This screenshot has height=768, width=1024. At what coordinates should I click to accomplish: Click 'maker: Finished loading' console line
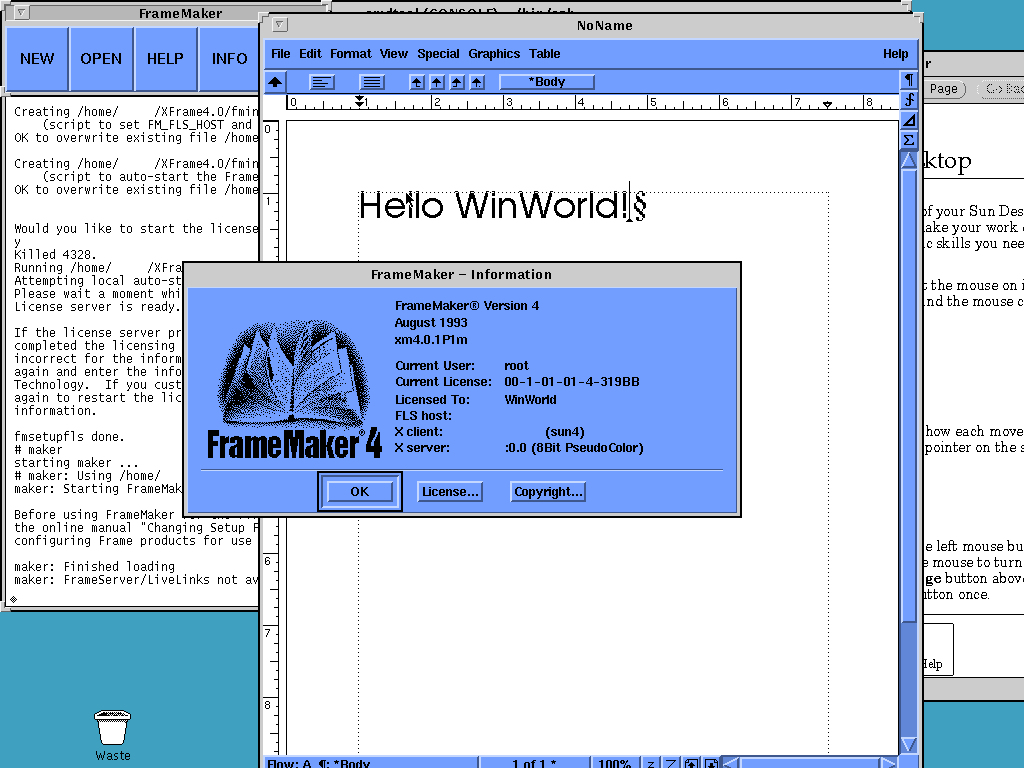[95, 566]
